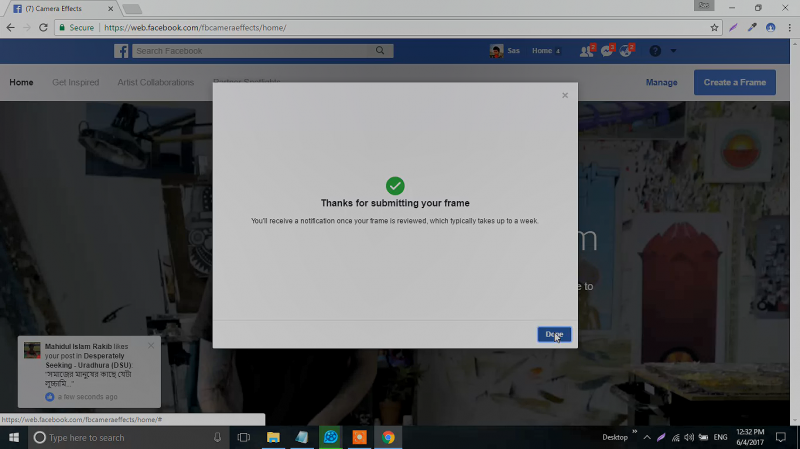This screenshot has width=800, height=449.
Task: Click the network tray icon
Action: pos(676,438)
